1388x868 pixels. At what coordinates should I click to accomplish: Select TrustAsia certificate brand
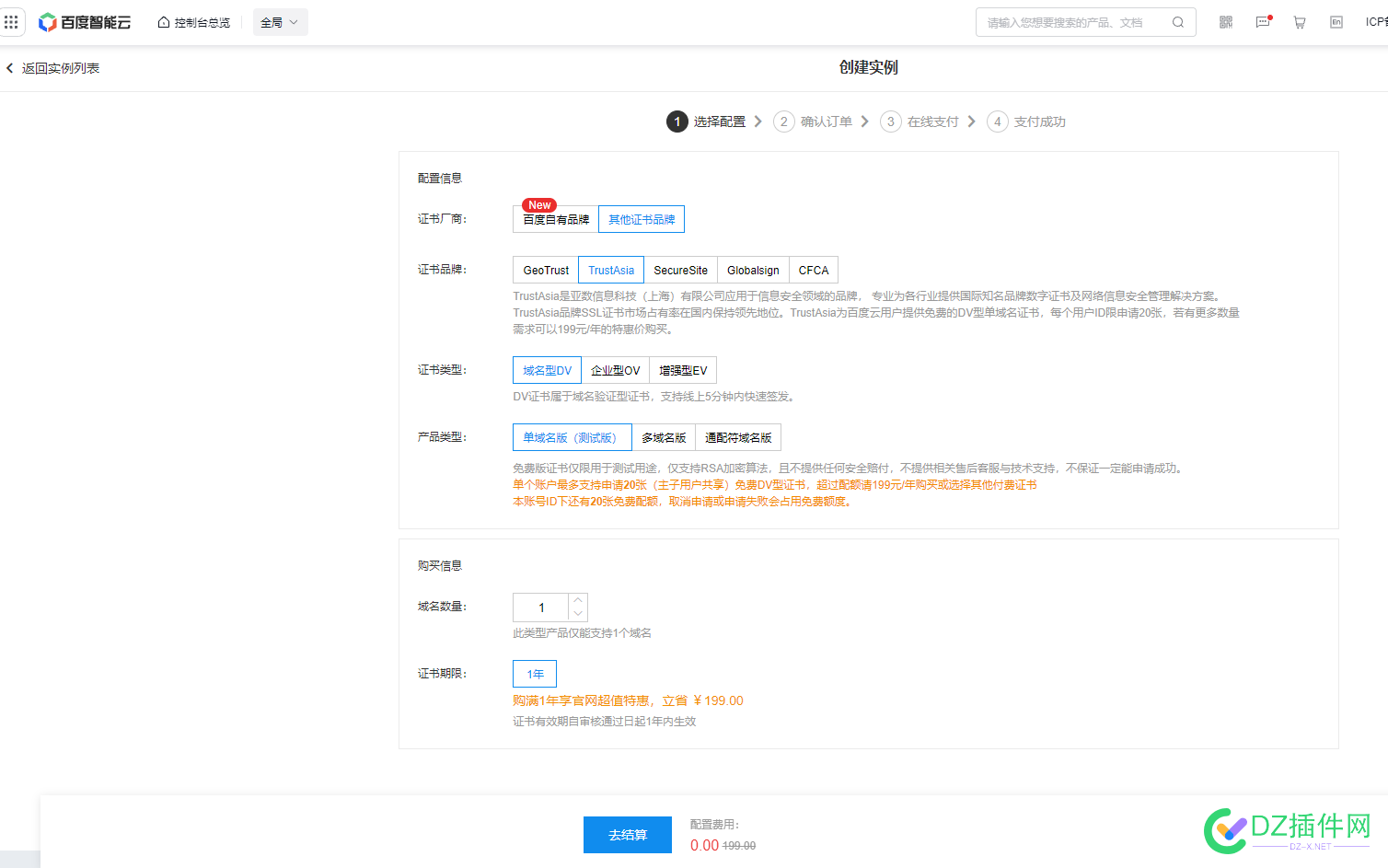point(611,270)
